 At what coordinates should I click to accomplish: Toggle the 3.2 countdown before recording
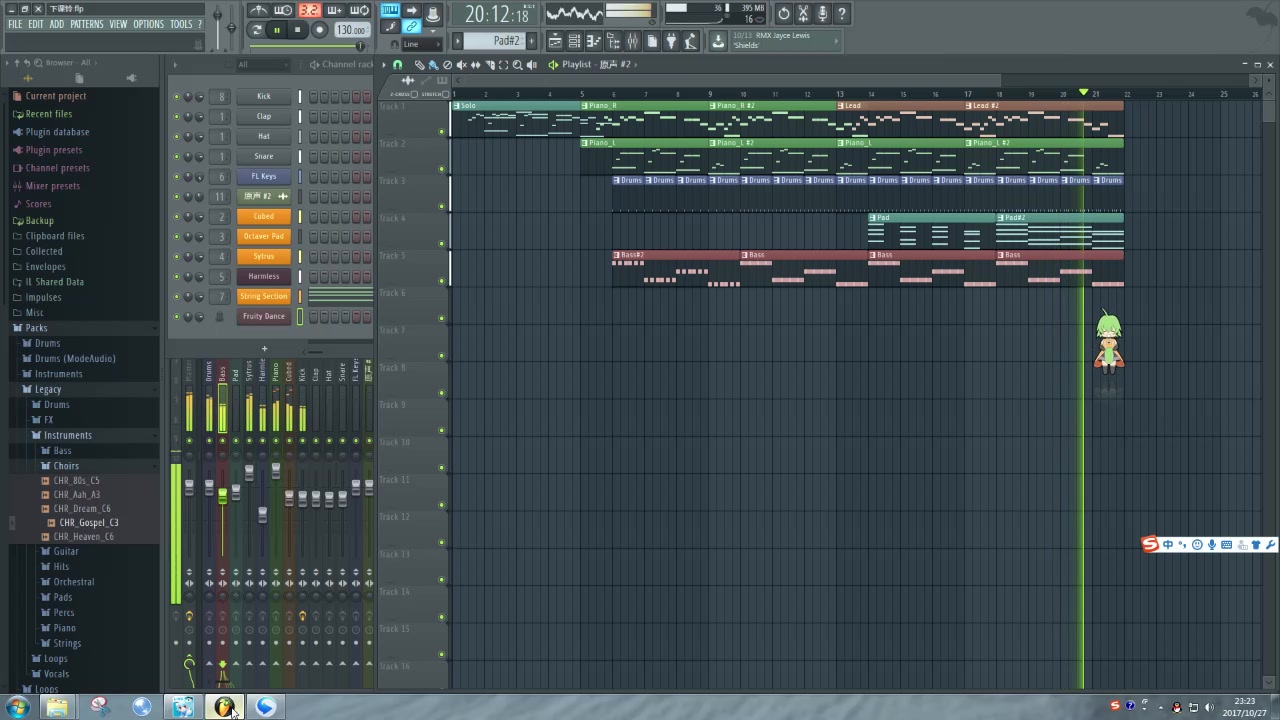point(310,10)
